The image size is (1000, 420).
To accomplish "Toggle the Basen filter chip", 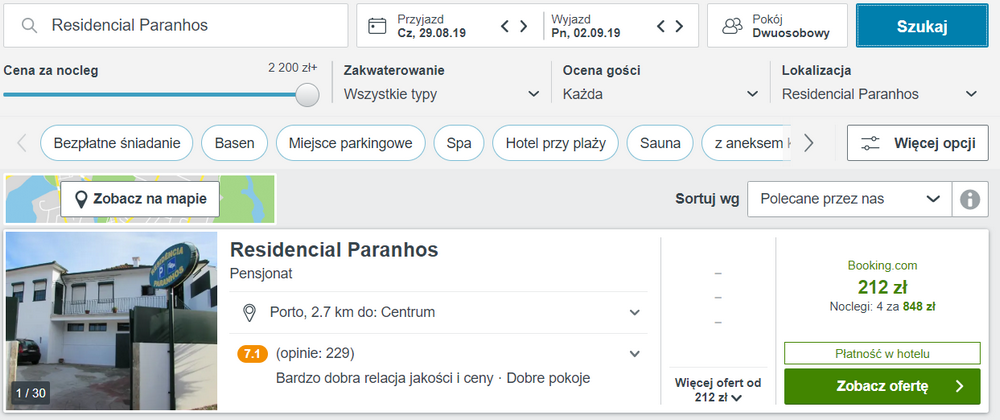I will (x=234, y=143).
